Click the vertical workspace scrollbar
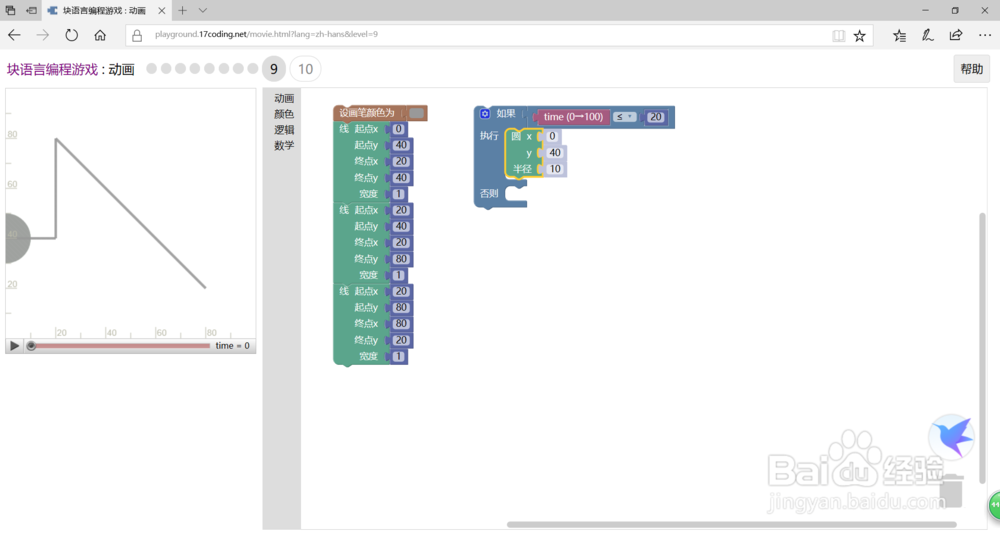The image size is (1000, 536). [982, 348]
